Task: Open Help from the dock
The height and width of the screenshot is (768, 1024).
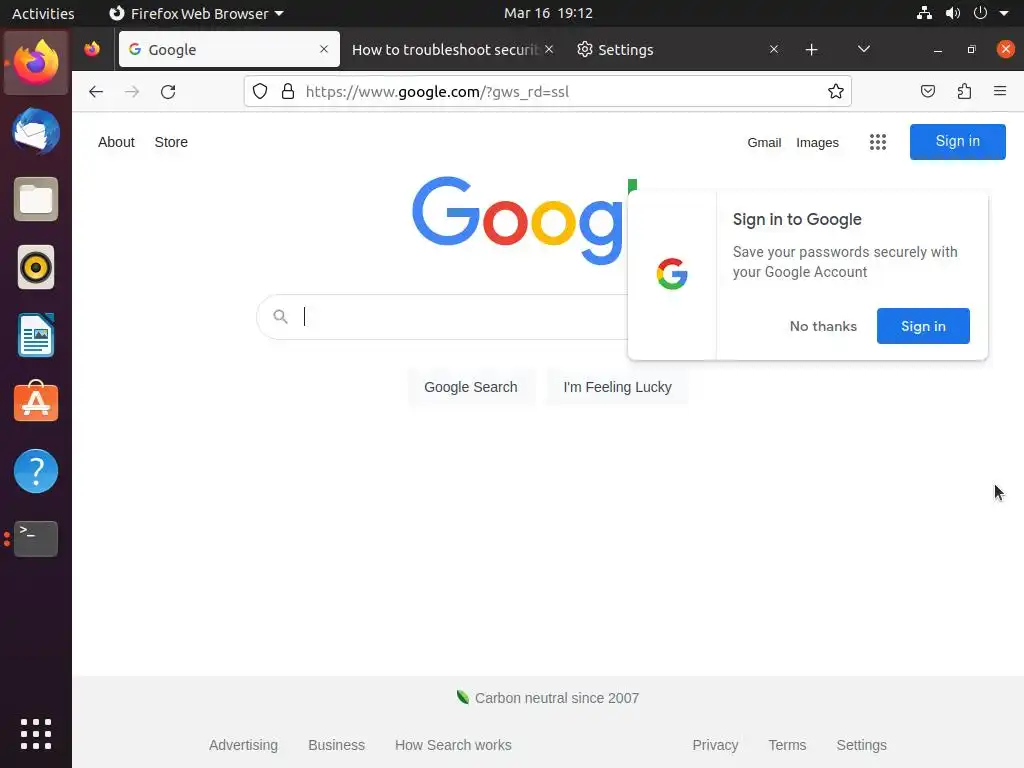Action: click(36, 471)
